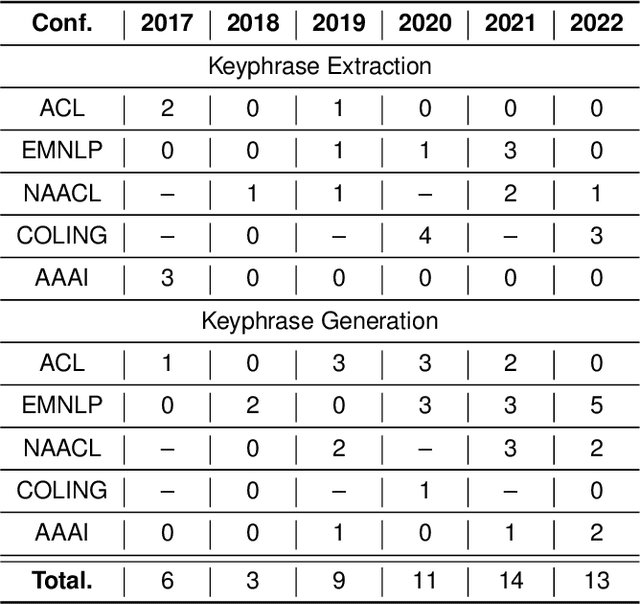Select the 2019 column header
The height and width of the screenshot is (604, 640).
tap(338, 23)
